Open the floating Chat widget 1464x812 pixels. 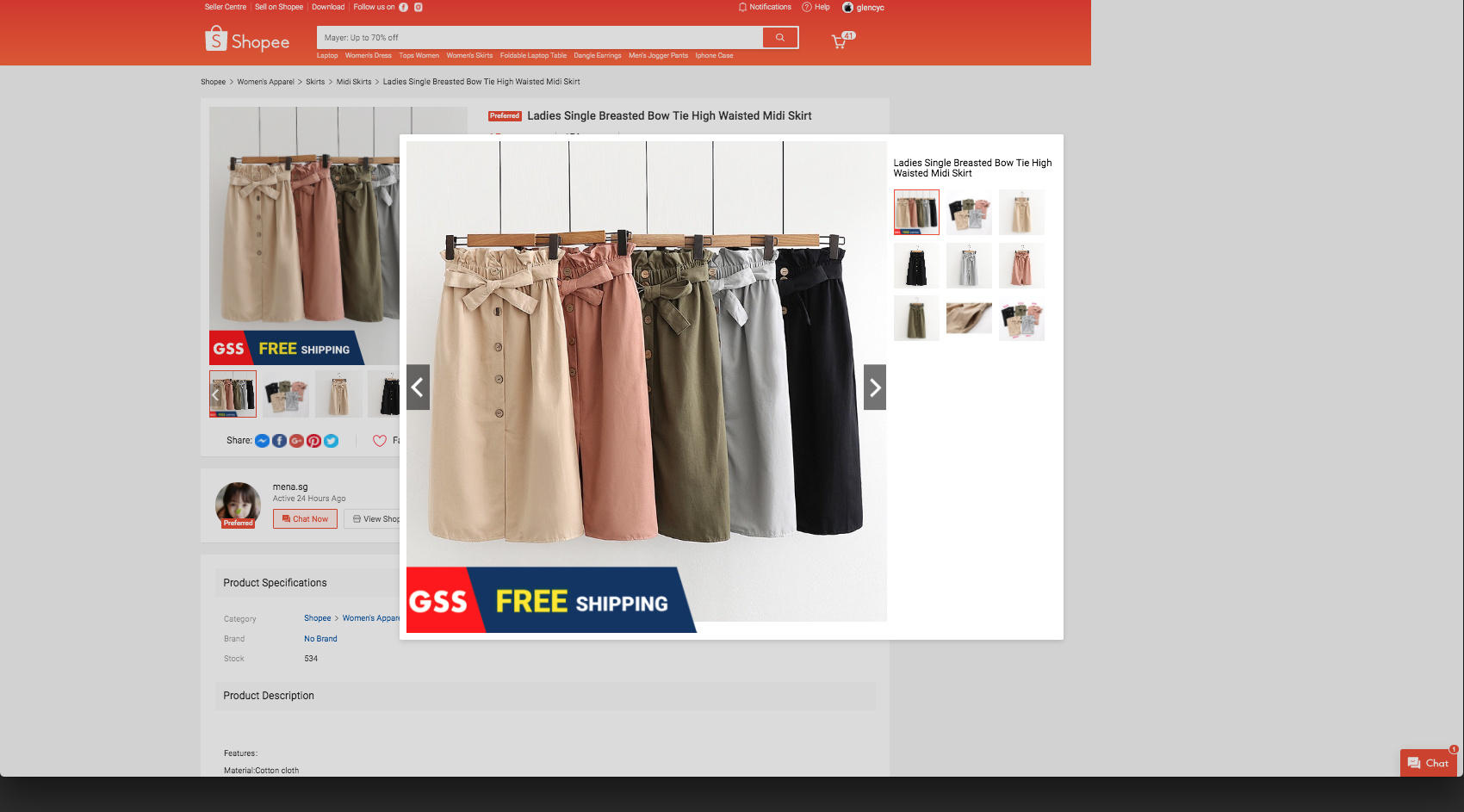point(1428,763)
